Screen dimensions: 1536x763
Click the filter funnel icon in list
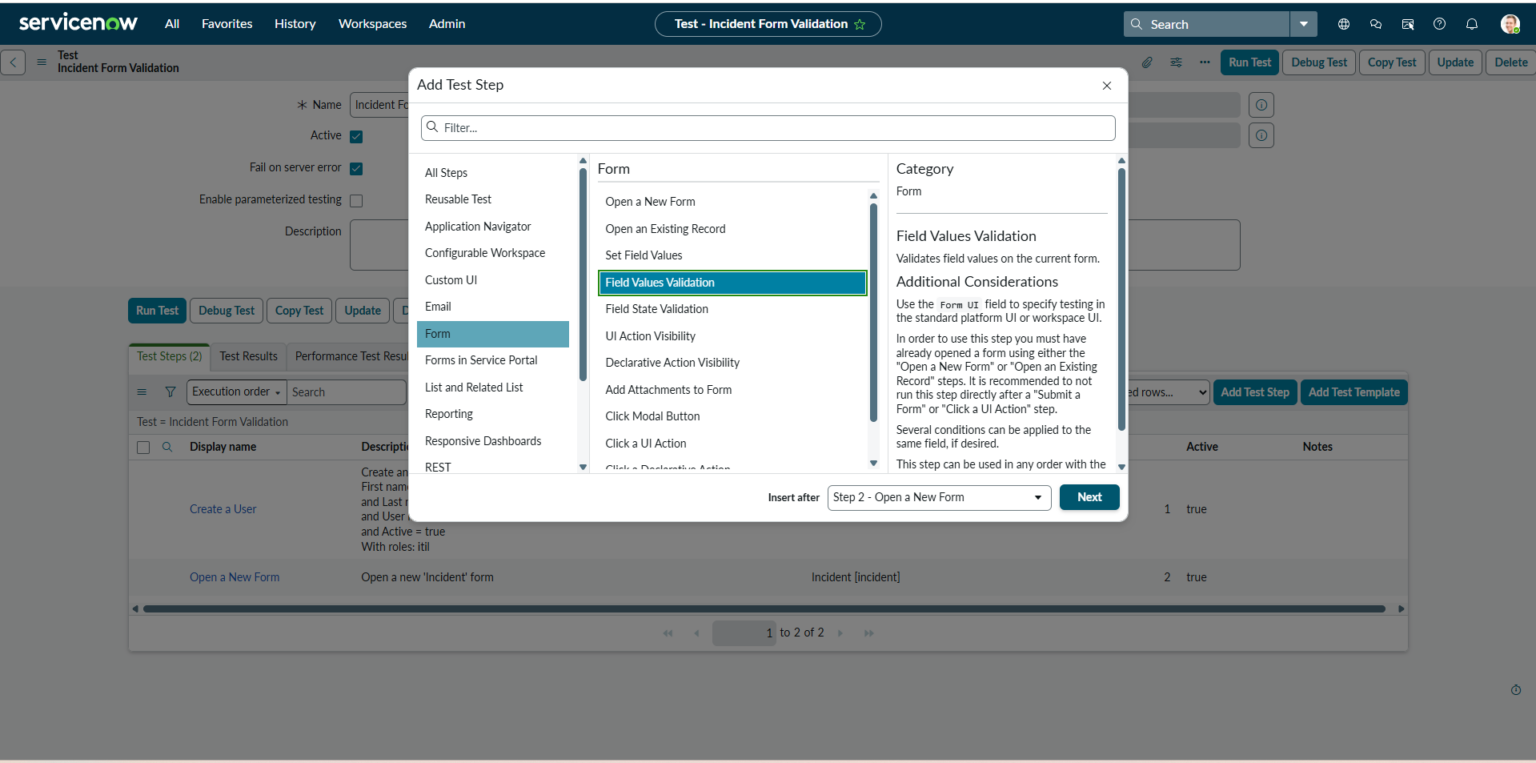click(170, 392)
